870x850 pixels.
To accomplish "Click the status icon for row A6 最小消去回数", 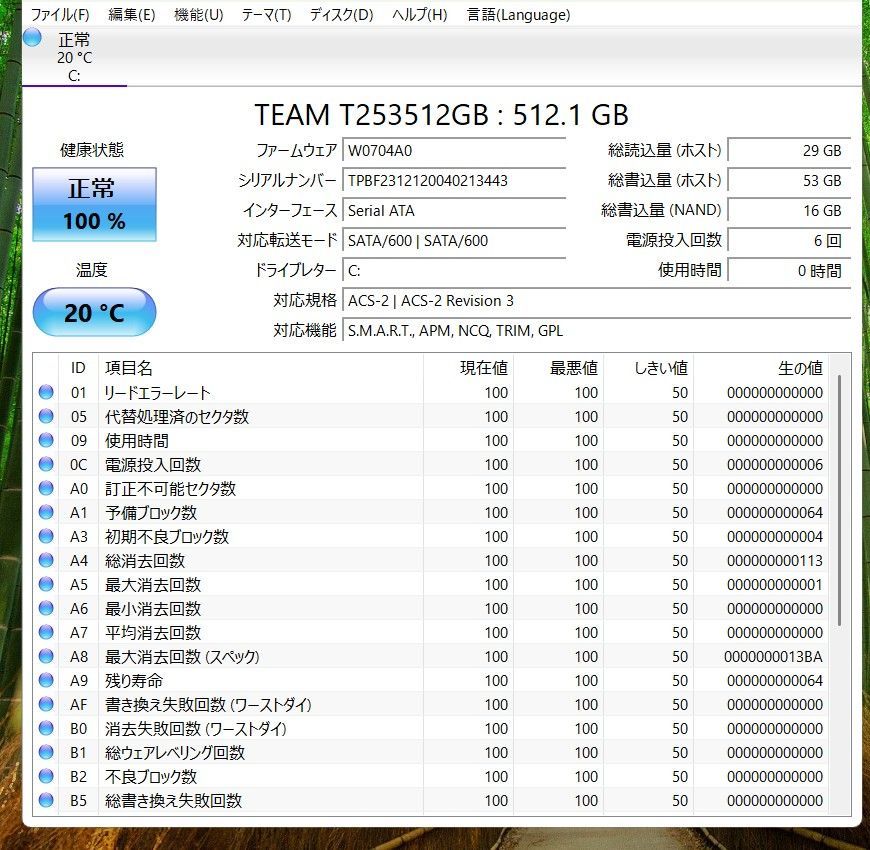I will (x=46, y=608).
